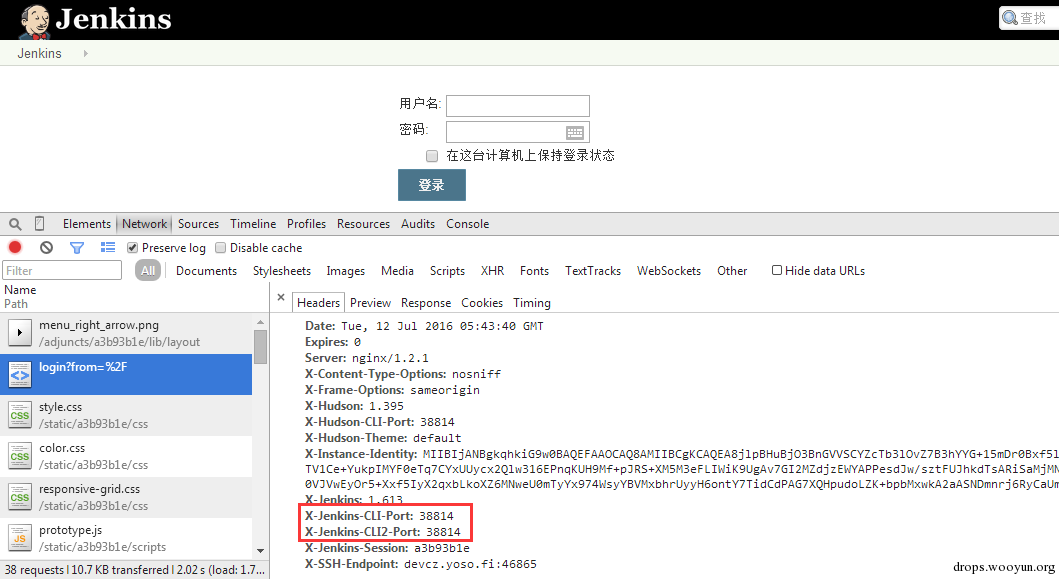Click the virtual keyboard icon in password field
Image resolution: width=1059 pixels, height=579 pixels.
[x=575, y=132]
